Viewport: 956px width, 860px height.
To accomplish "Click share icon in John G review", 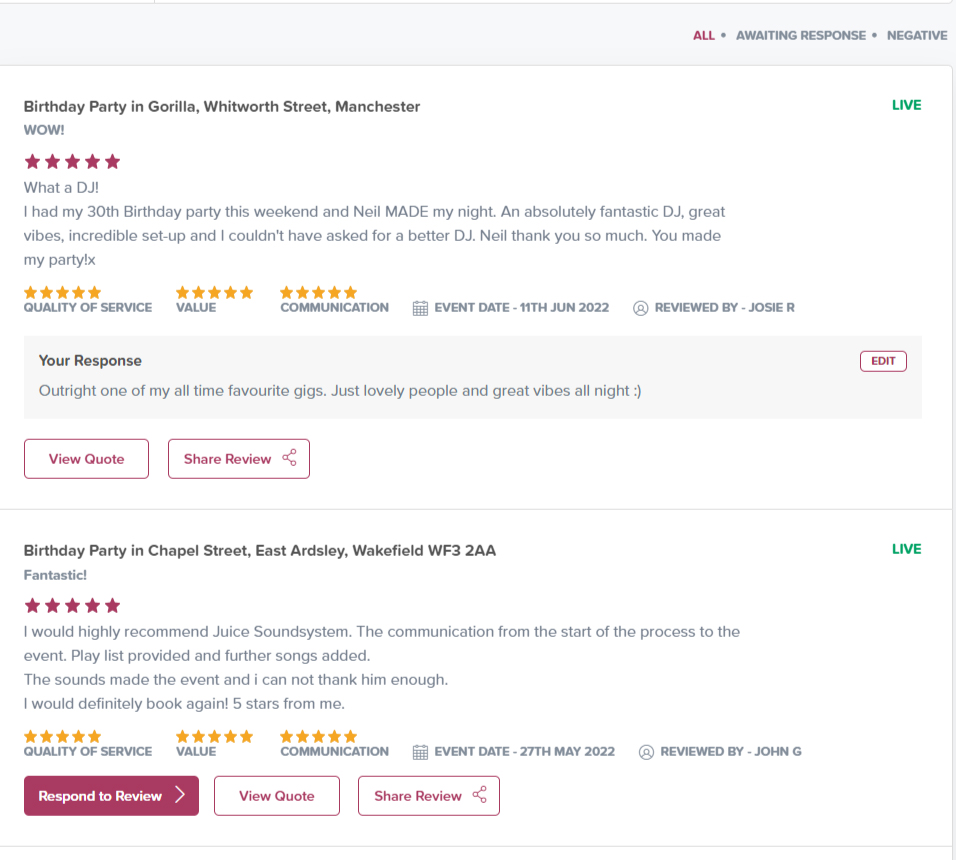I will point(480,796).
